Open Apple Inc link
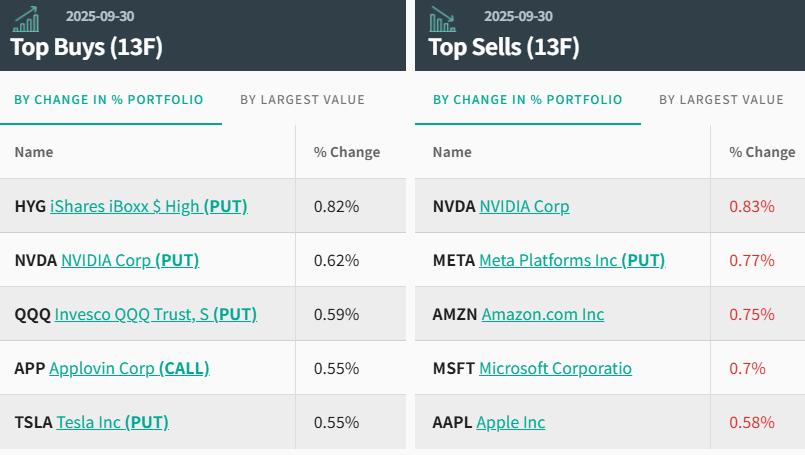 point(511,423)
